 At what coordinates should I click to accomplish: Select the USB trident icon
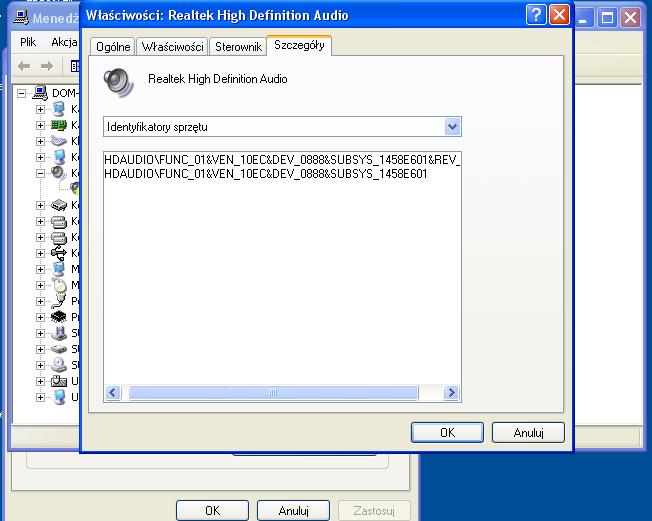coord(59,253)
